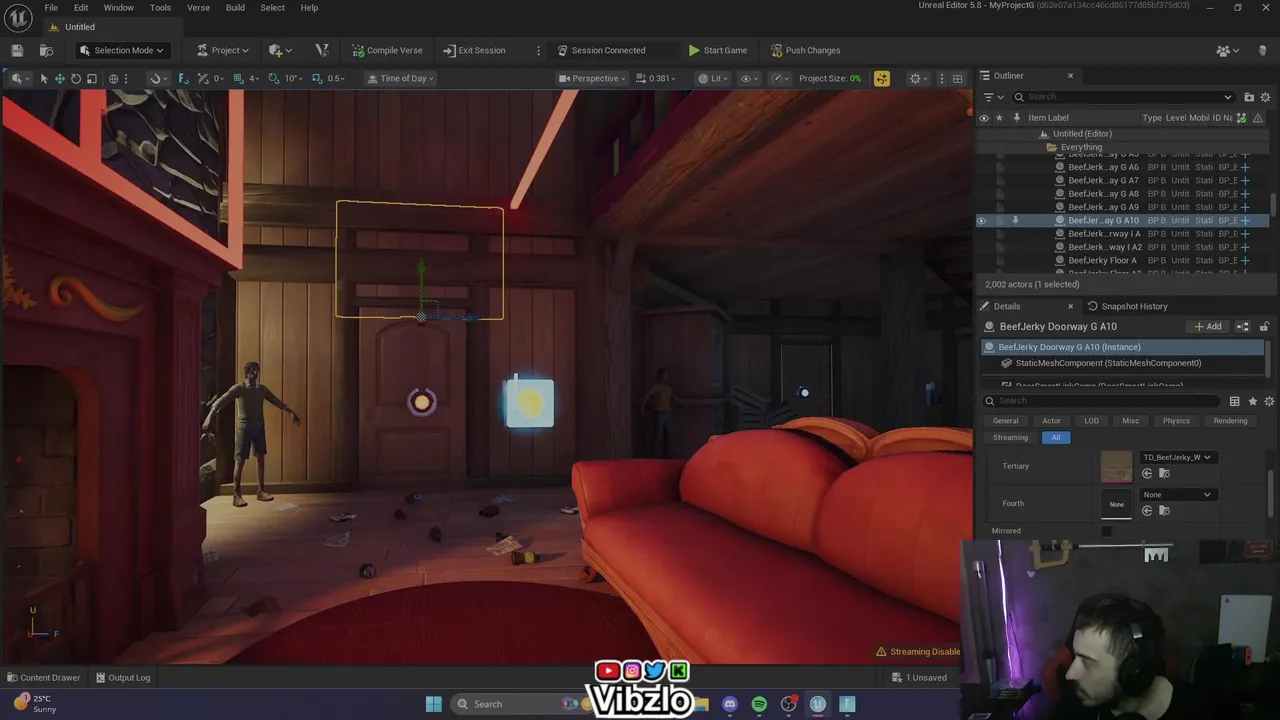The width and height of the screenshot is (1280, 720).
Task: Open Outliner settings gear
Action: tap(1265, 97)
